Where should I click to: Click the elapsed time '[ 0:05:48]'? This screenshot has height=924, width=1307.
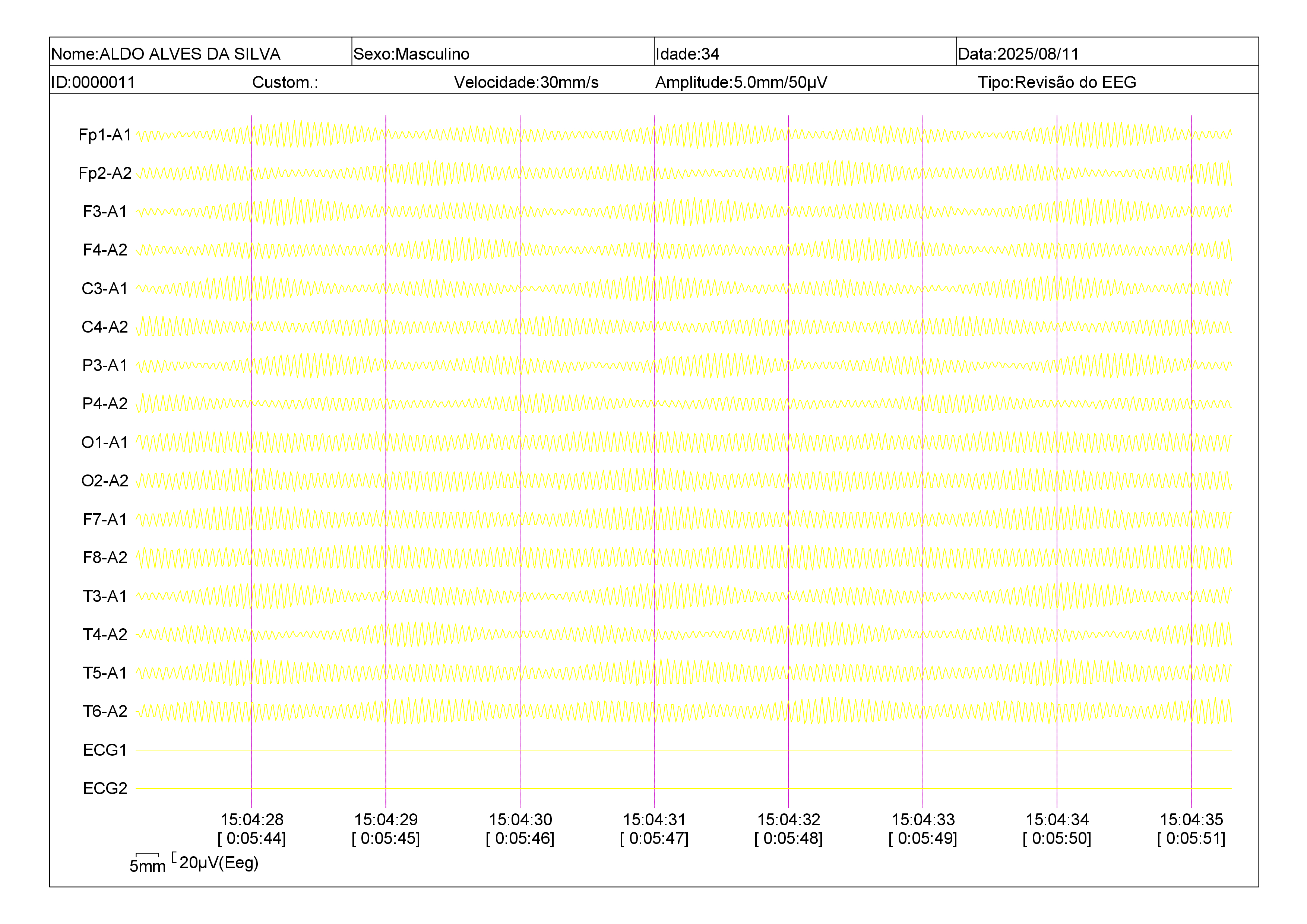pos(788,838)
